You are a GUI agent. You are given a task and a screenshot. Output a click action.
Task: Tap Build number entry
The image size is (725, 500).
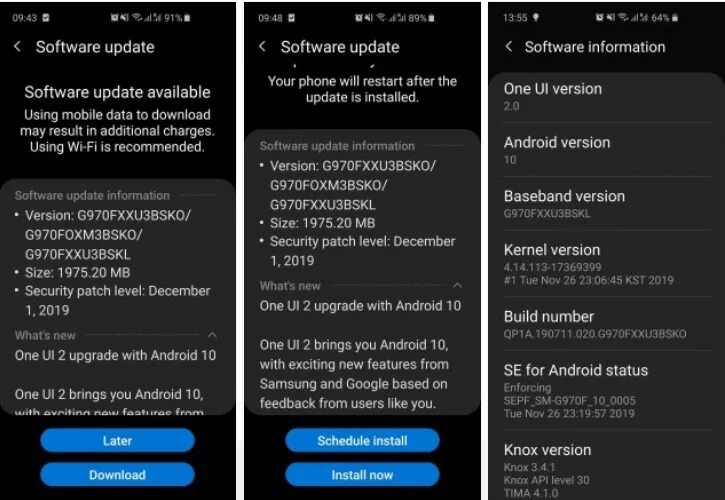tap(607, 324)
